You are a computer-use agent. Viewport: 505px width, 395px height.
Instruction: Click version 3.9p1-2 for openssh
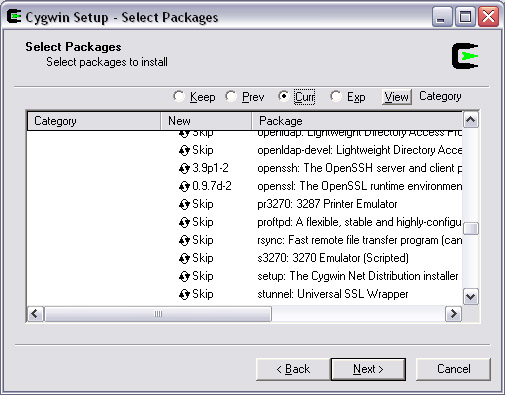210,168
